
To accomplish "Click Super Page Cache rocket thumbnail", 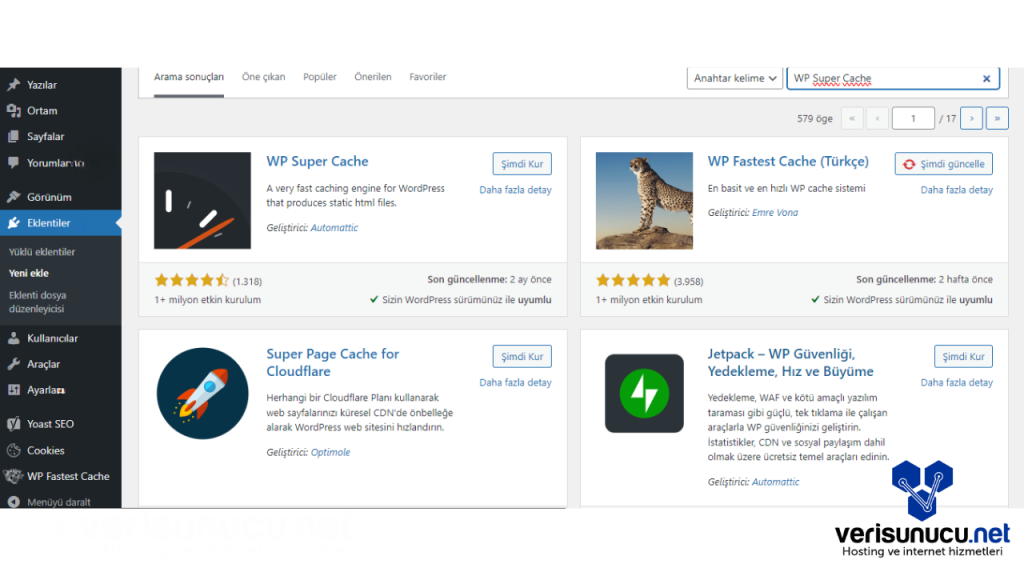I will pyautogui.click(x=202, y=393).
